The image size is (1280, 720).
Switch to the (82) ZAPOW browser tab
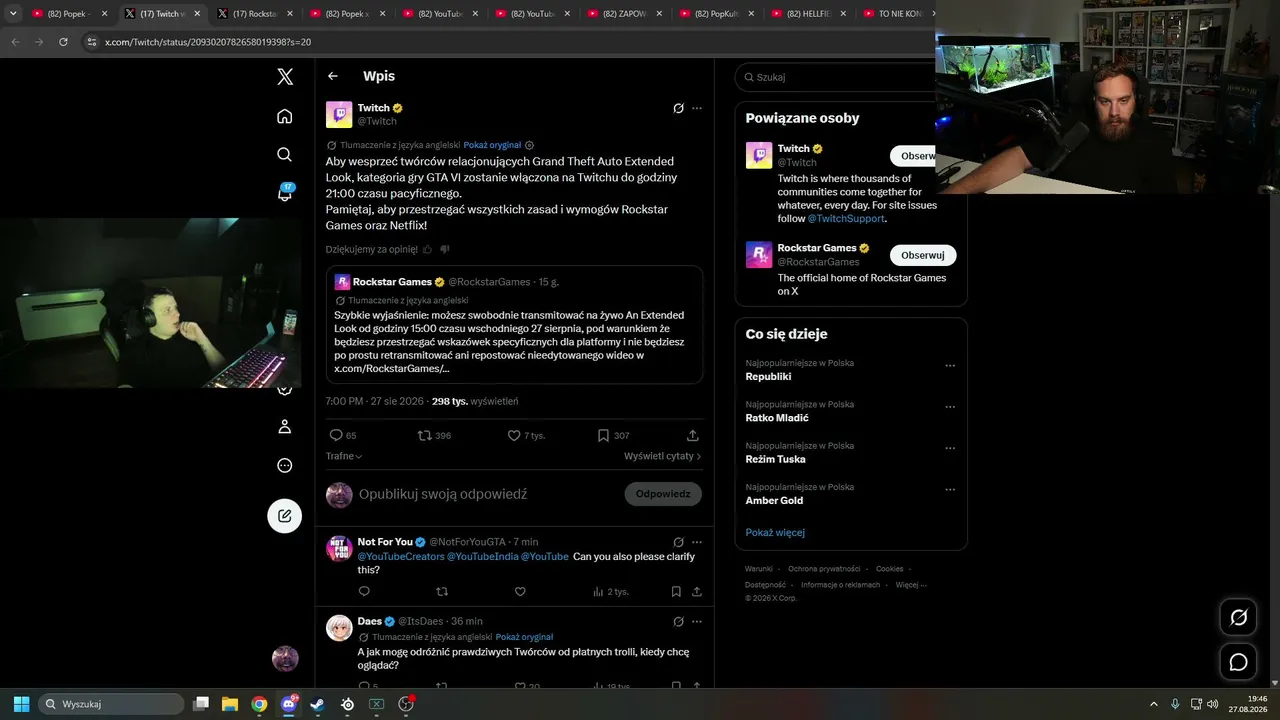click(x=624, y=14)
